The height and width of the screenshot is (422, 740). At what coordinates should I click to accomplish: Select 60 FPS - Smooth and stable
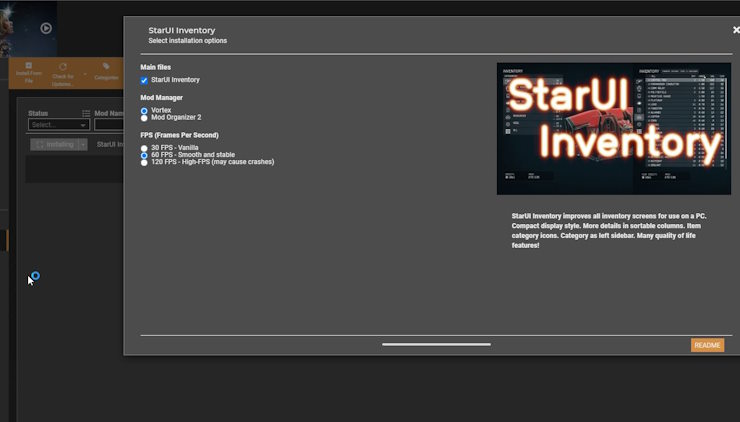pyautogui.click(x=144, y=155)
